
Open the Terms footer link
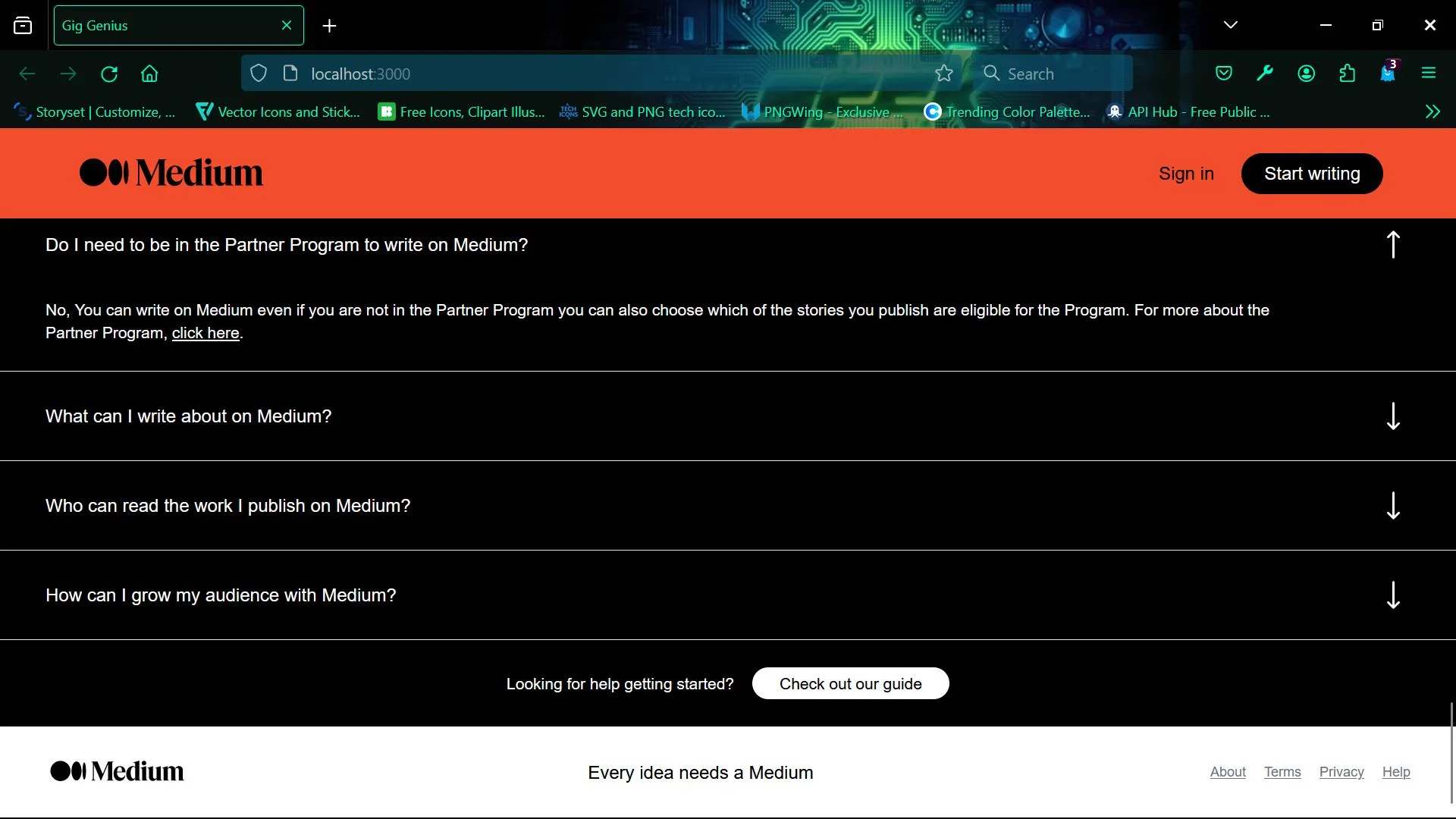(1282, 772)
